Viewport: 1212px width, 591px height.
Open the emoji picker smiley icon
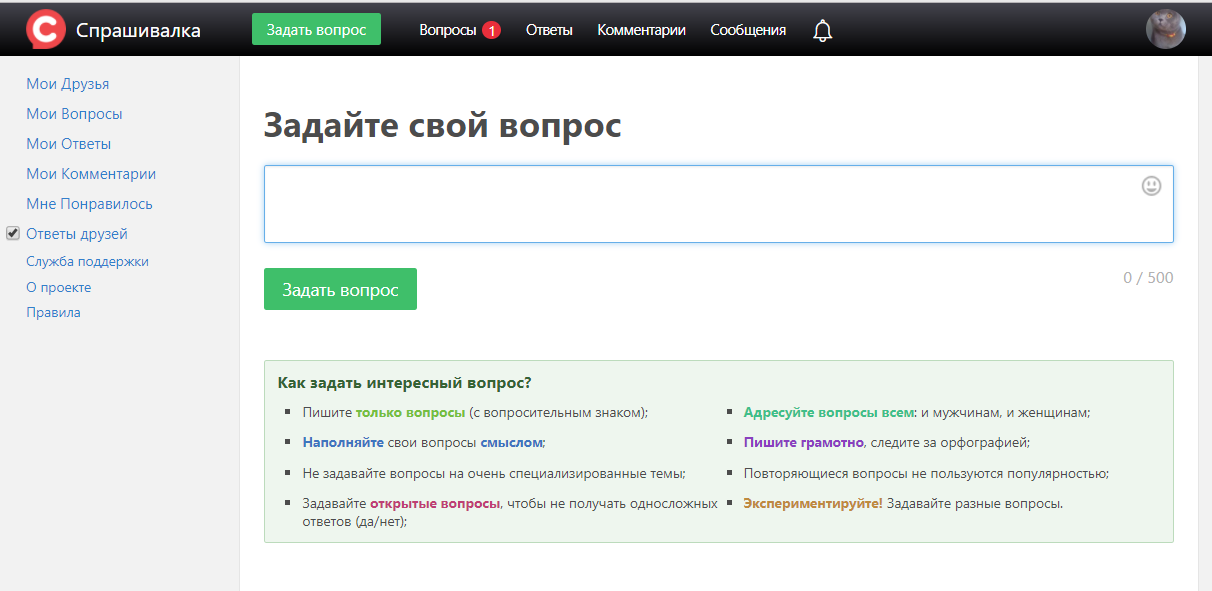1151,186
